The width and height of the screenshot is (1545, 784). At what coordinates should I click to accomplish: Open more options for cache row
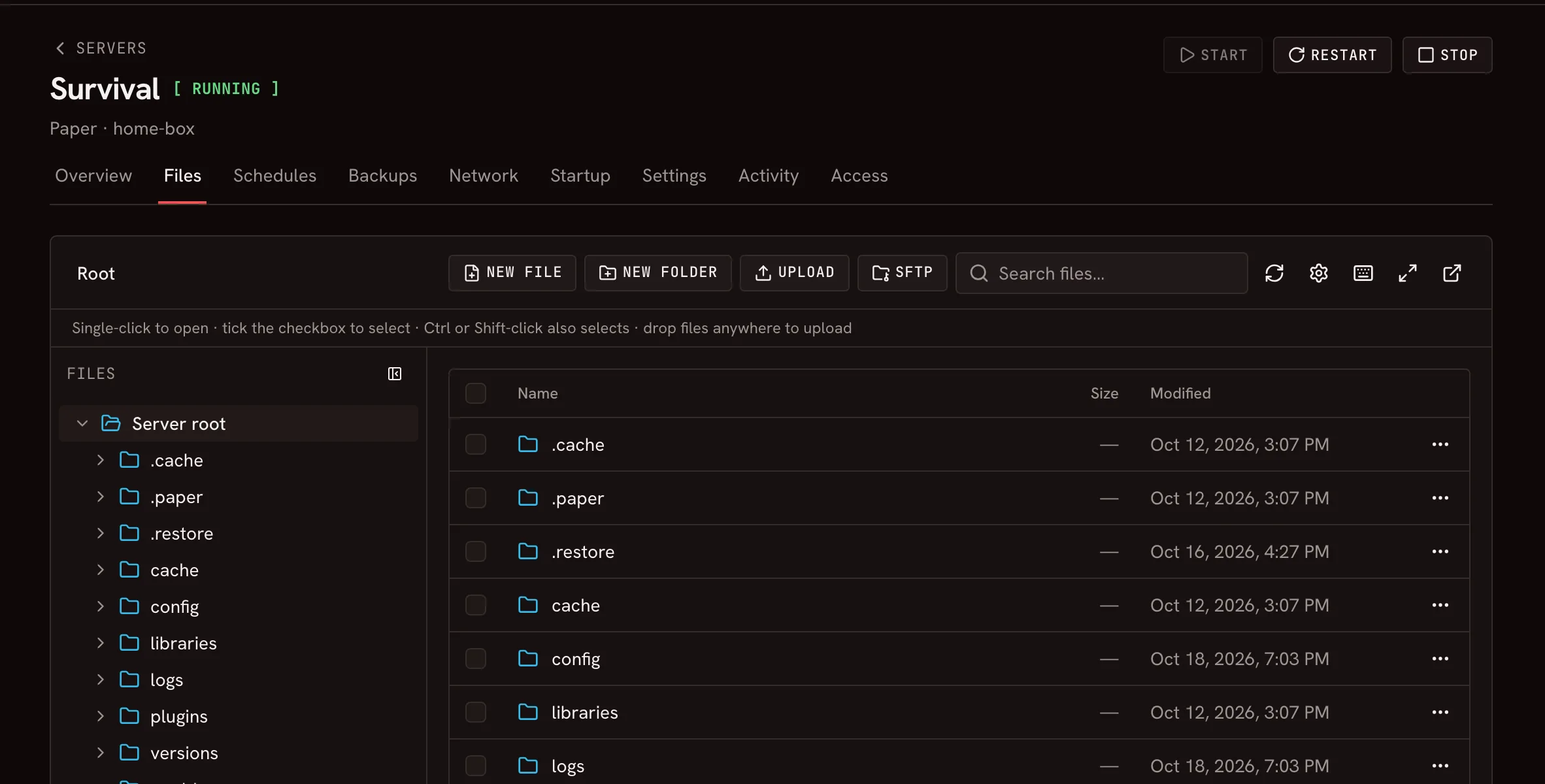[1440, 605]
